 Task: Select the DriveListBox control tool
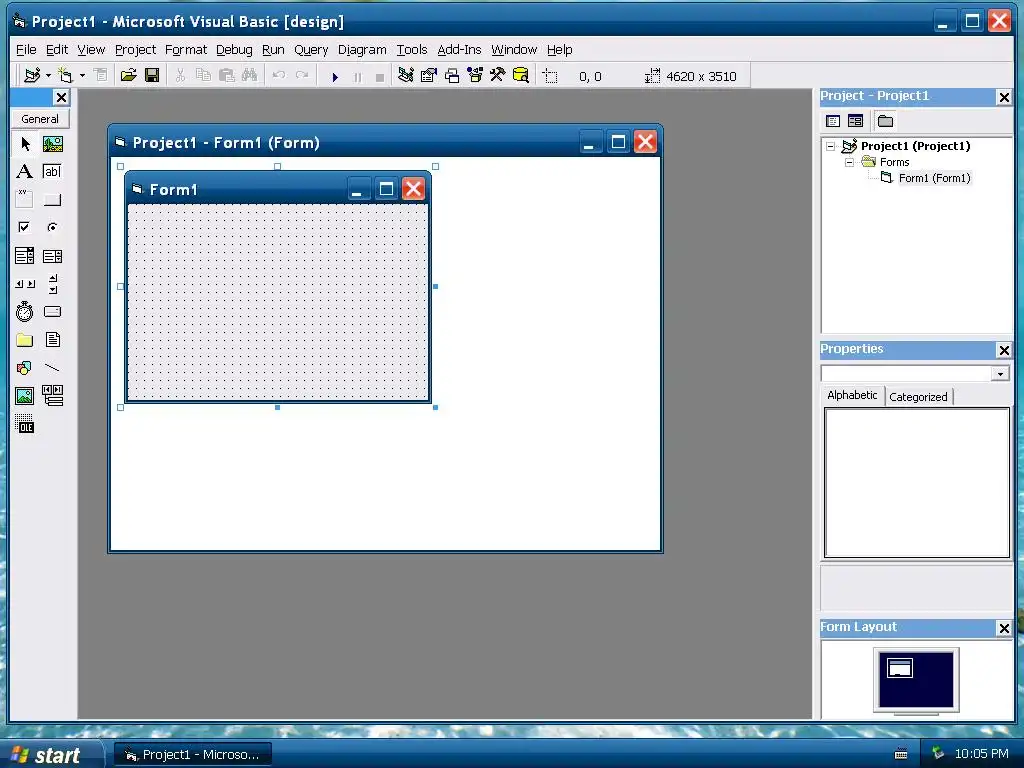point(53,312)
